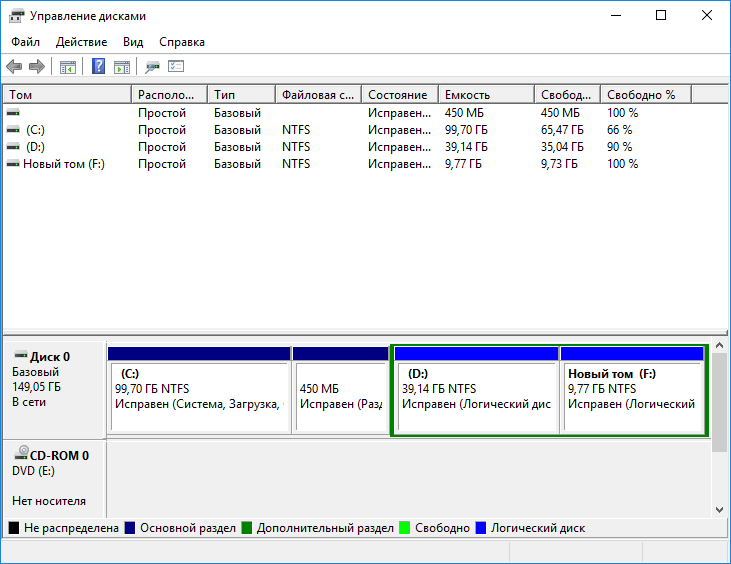Open the Справка menu
The width and height of the screenshot is (731, 564).
182,42
